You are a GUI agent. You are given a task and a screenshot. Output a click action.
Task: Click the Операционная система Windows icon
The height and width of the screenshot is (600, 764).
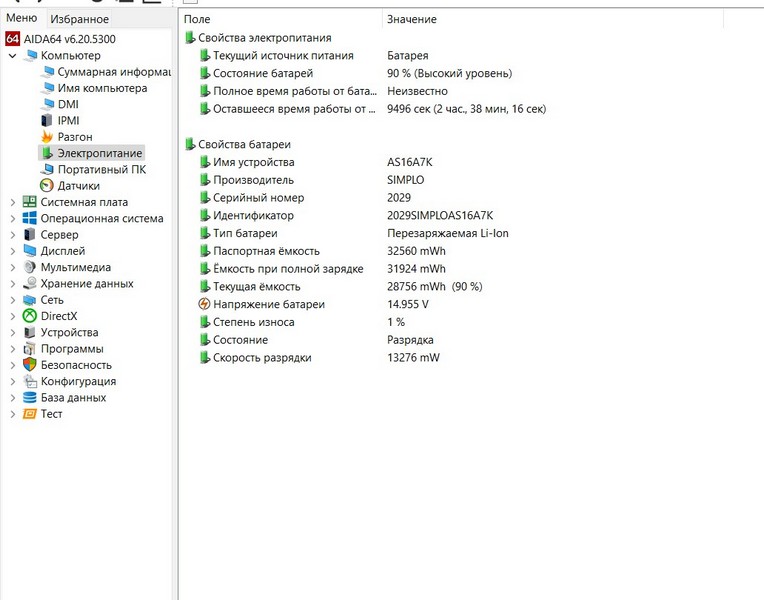tap(30, 218)
